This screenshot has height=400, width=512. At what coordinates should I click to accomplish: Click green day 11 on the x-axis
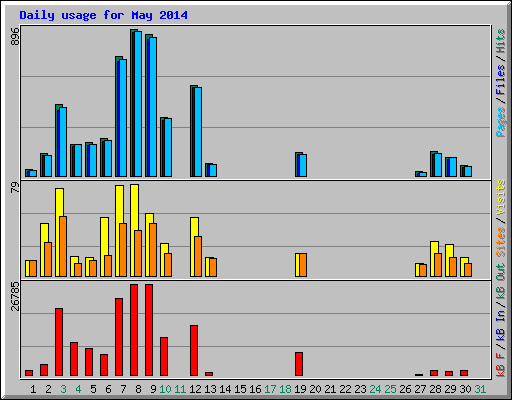click(x=180, y=389)
